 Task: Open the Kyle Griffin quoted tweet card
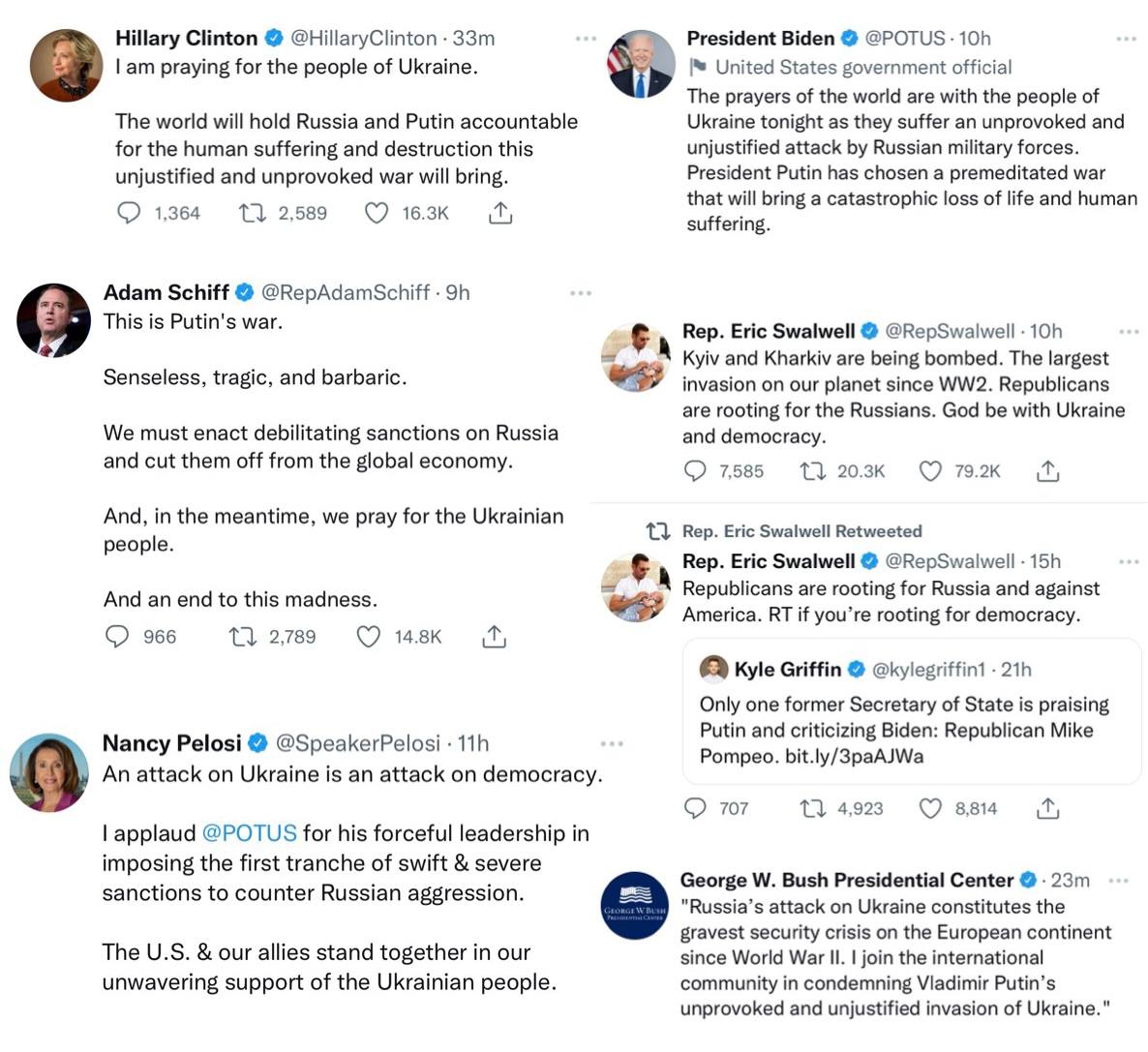coord(912,711)
